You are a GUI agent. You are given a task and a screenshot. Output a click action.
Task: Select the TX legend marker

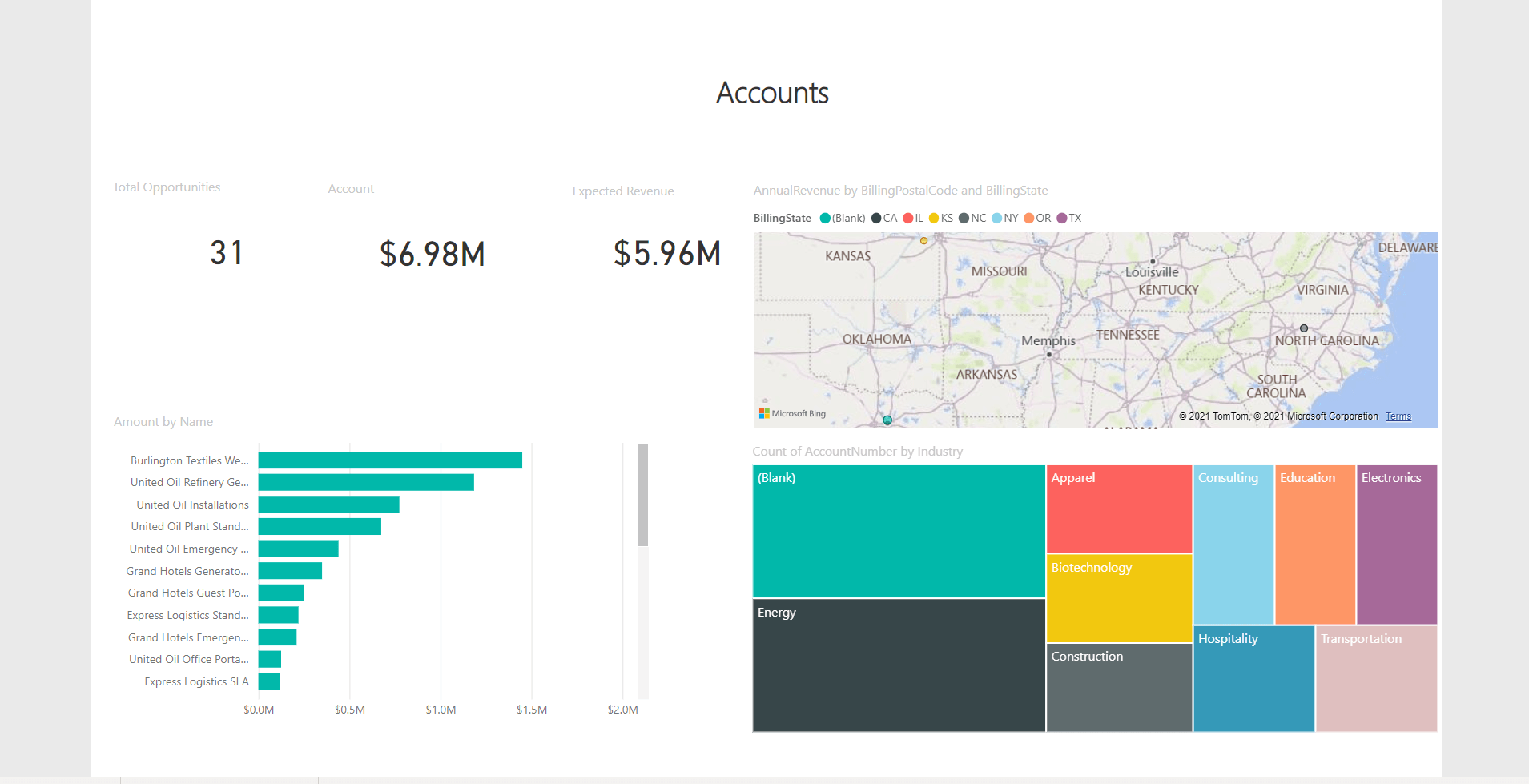coord(1062,218)
